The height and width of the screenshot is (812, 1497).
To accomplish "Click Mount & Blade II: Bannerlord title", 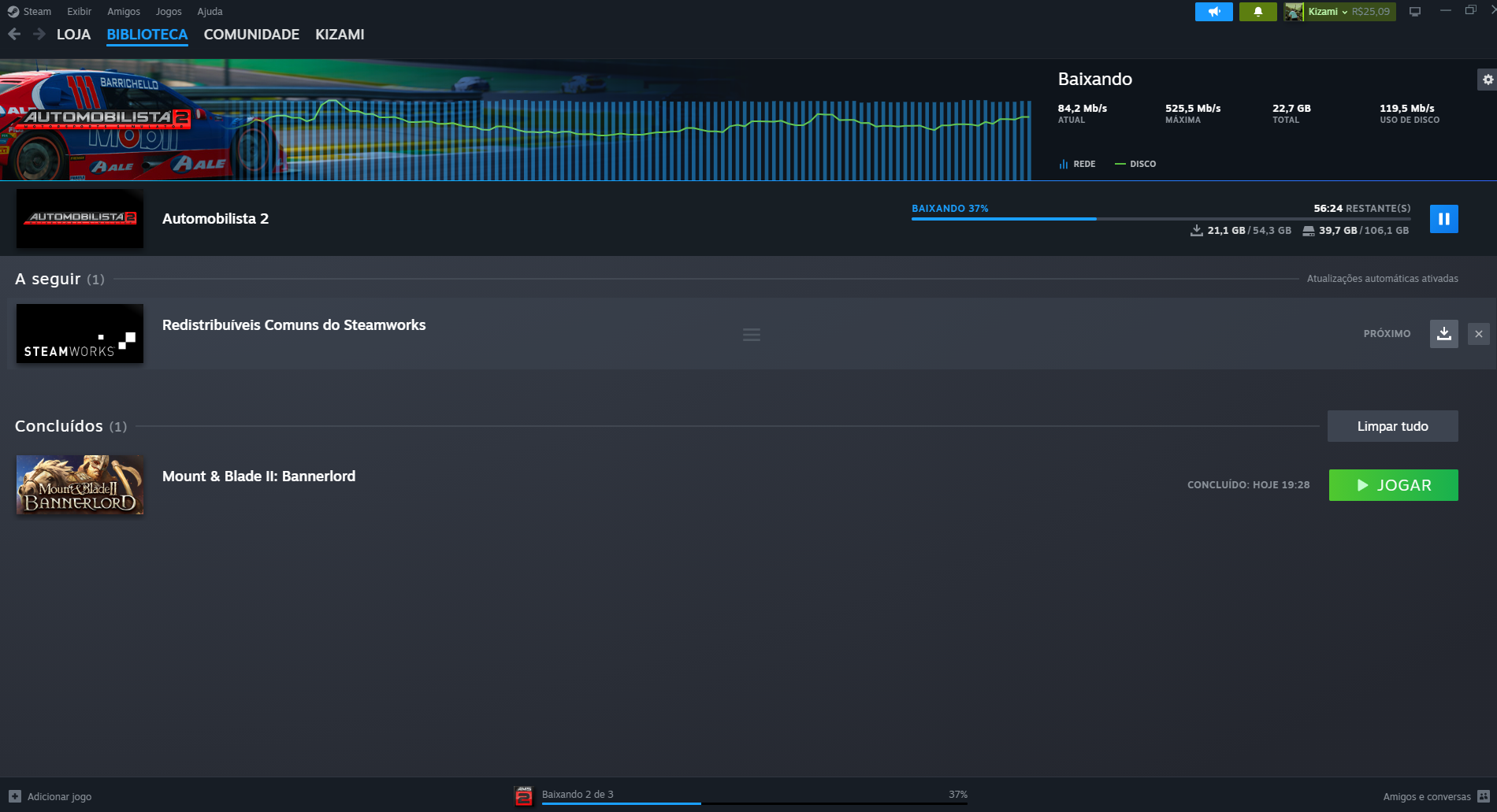I will point(258,476).
